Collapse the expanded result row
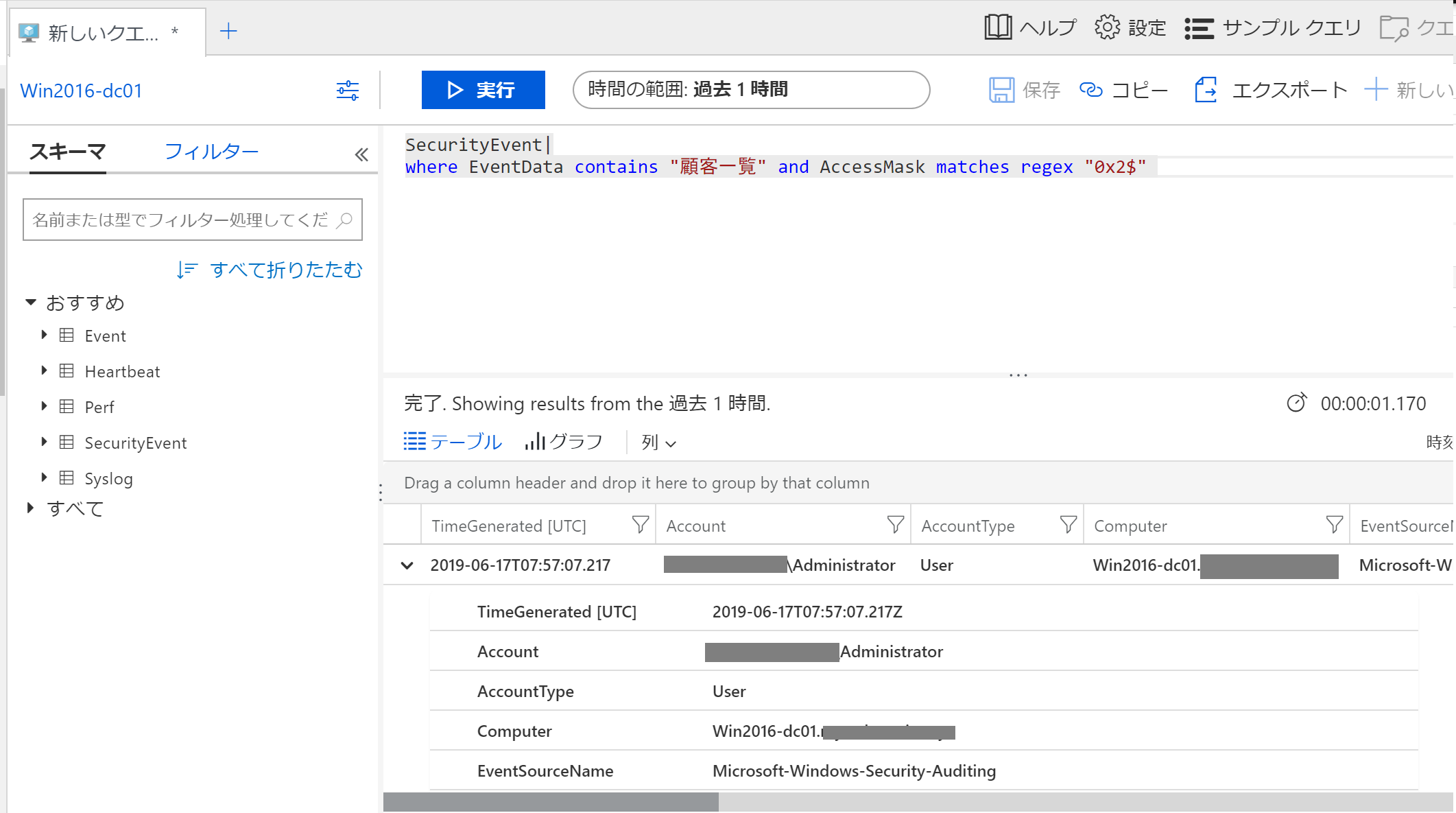The height and width of the screenshot is (813, 1456). [x=407, y=565]
